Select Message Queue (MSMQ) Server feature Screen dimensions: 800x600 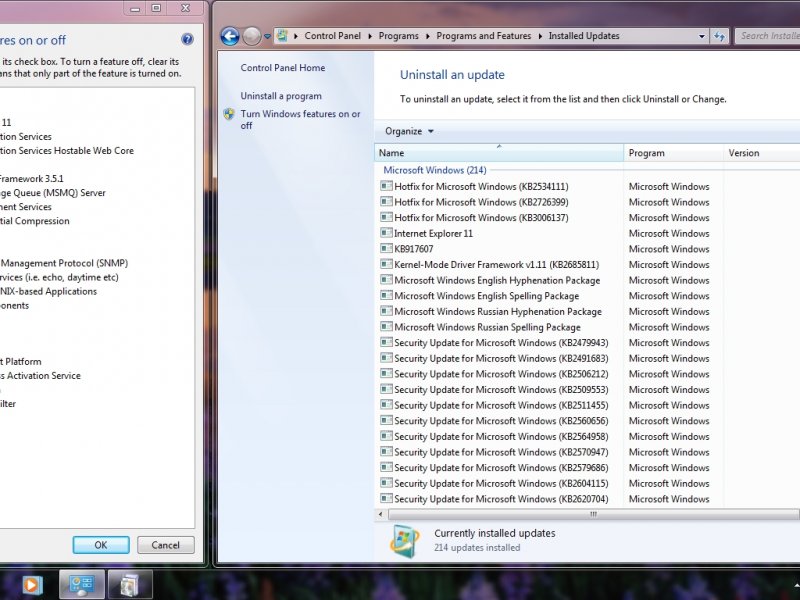click(x=53, y=193)
